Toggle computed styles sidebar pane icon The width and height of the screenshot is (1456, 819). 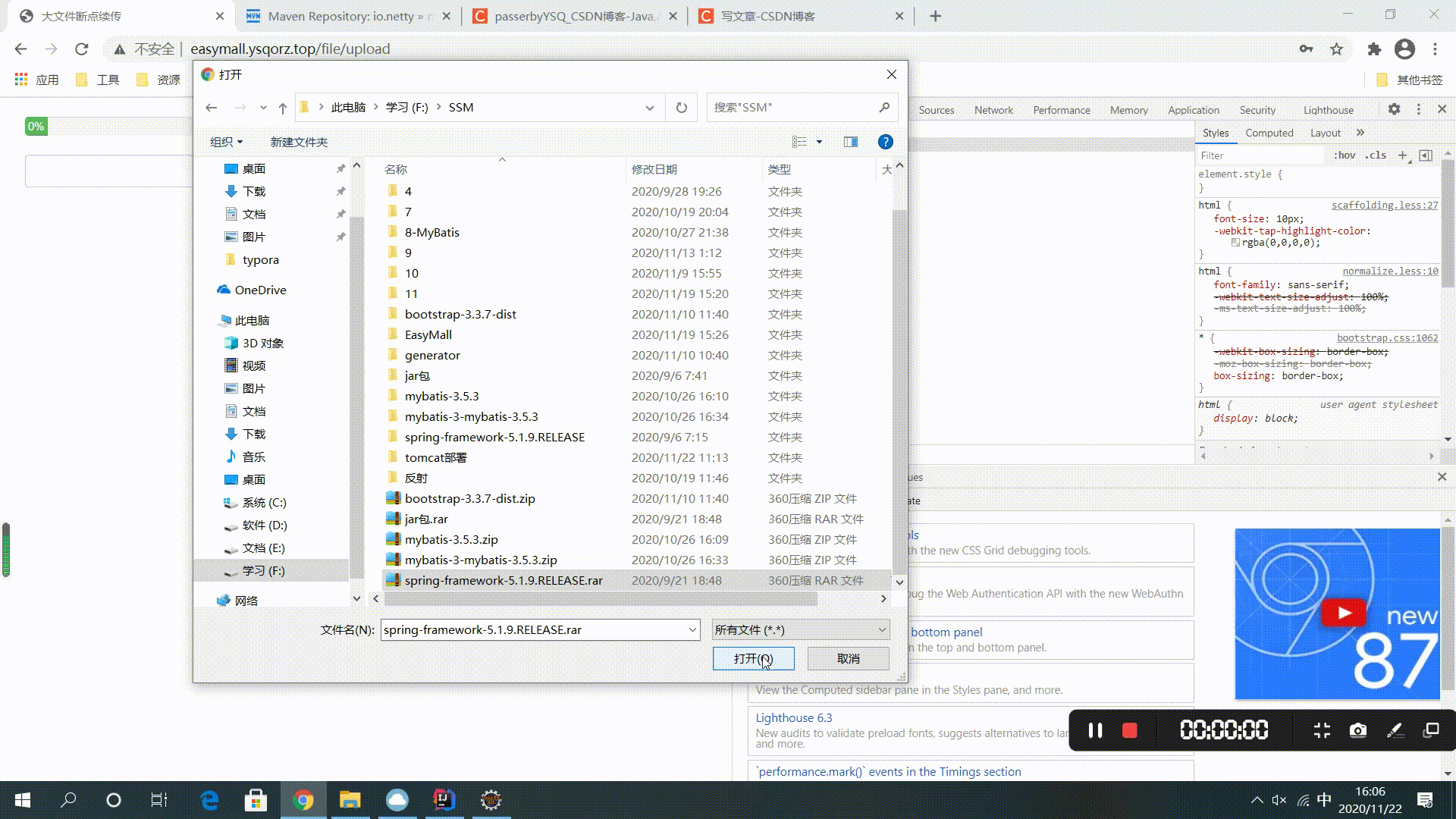click(1426, 155)
